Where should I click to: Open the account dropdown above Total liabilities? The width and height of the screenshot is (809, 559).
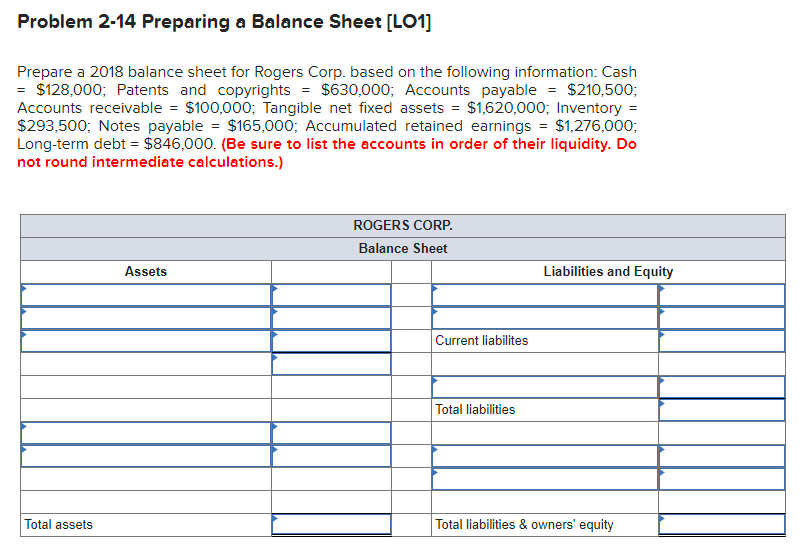tap(545, 387)
